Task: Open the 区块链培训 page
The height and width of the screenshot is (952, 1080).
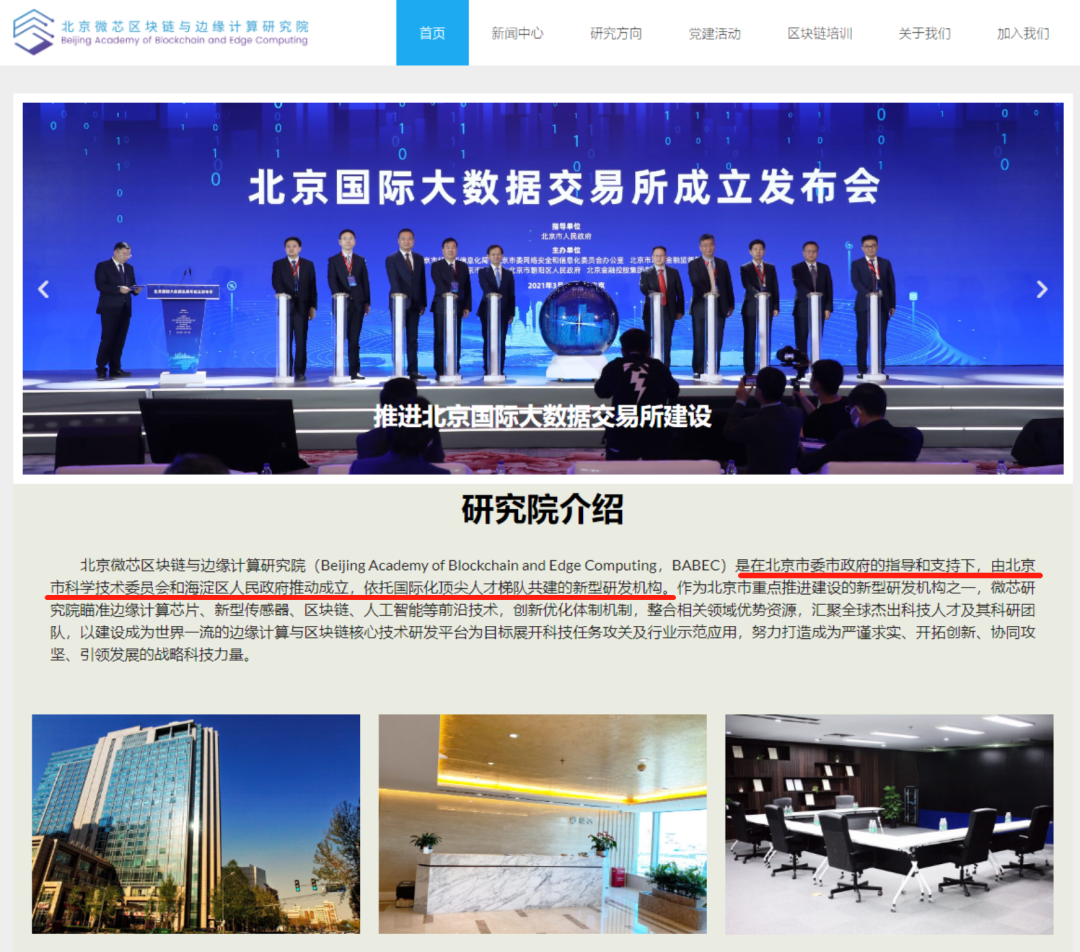Action: click(x=820, y=33)
